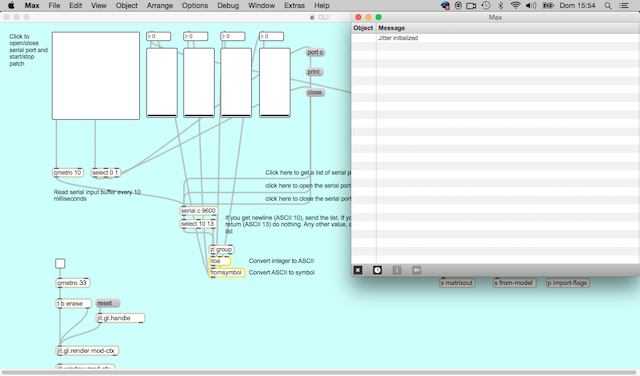Open the Extras menu
This screenshot has height=376, width=640.
pyautogui.click(x=294, y=5)
